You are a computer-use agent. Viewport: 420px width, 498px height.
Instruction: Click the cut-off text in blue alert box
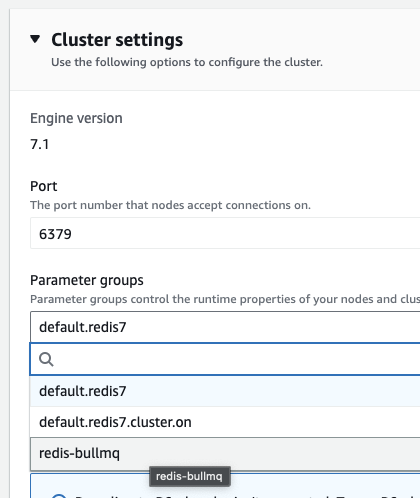coord(247,496)
